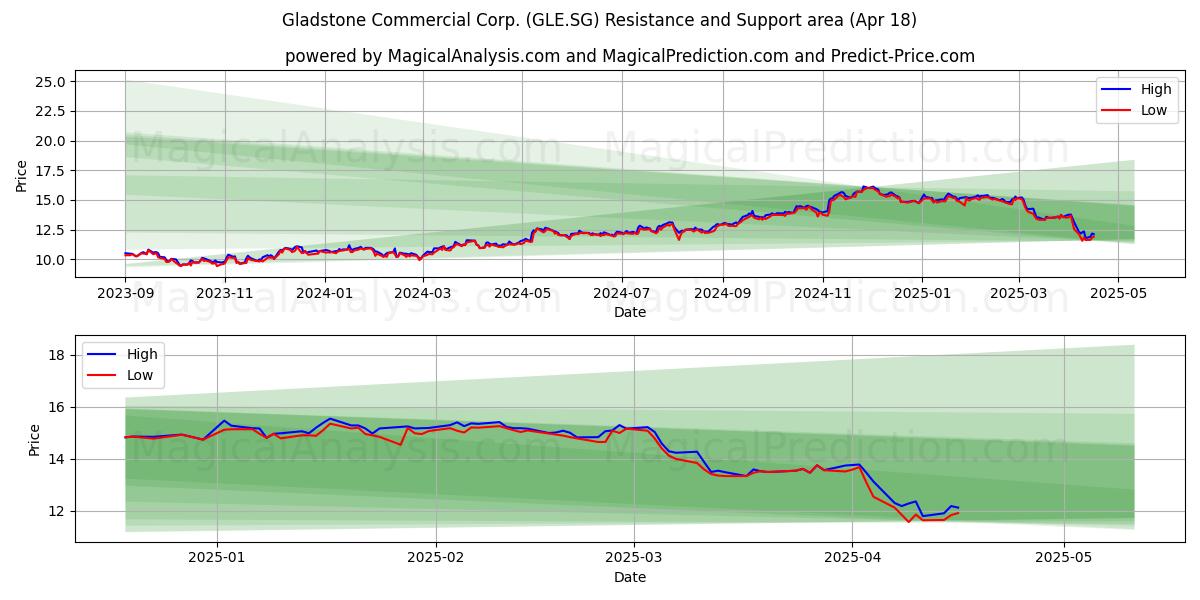Click the 2025-03 tick on top chart
Viewport: 1200px width, 600px height.
coord(1019,293)
